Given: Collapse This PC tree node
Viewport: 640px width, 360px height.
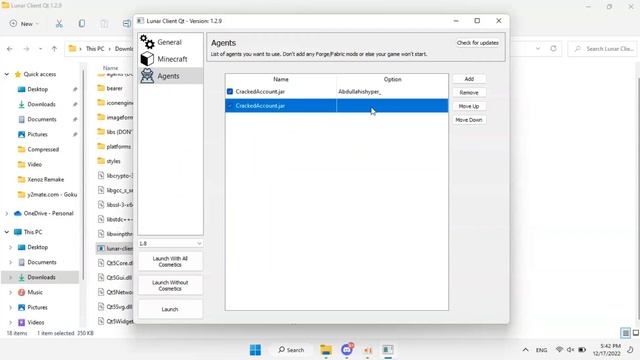Looking at the screenshot, I should tap(7, 232).
